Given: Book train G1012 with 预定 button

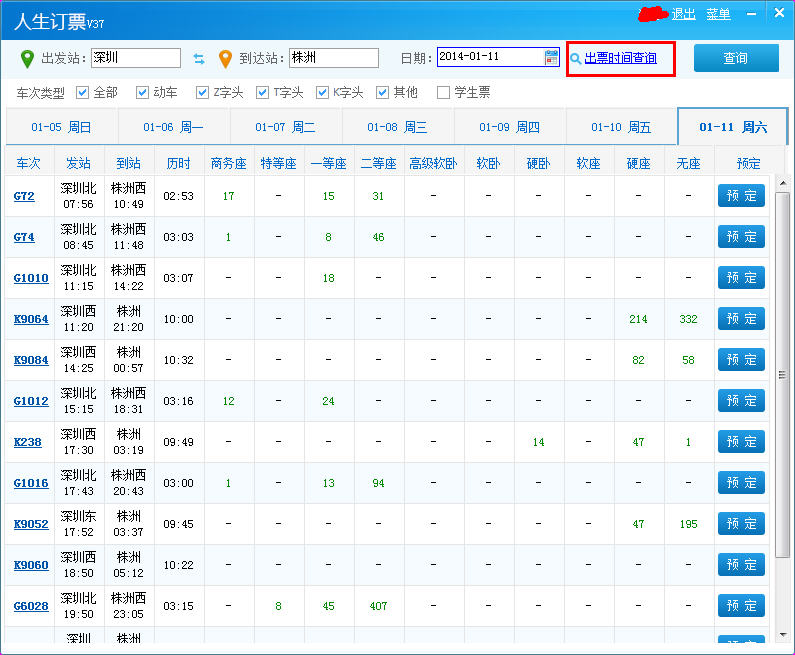Looking at the screenshot, I should (741, 401).
